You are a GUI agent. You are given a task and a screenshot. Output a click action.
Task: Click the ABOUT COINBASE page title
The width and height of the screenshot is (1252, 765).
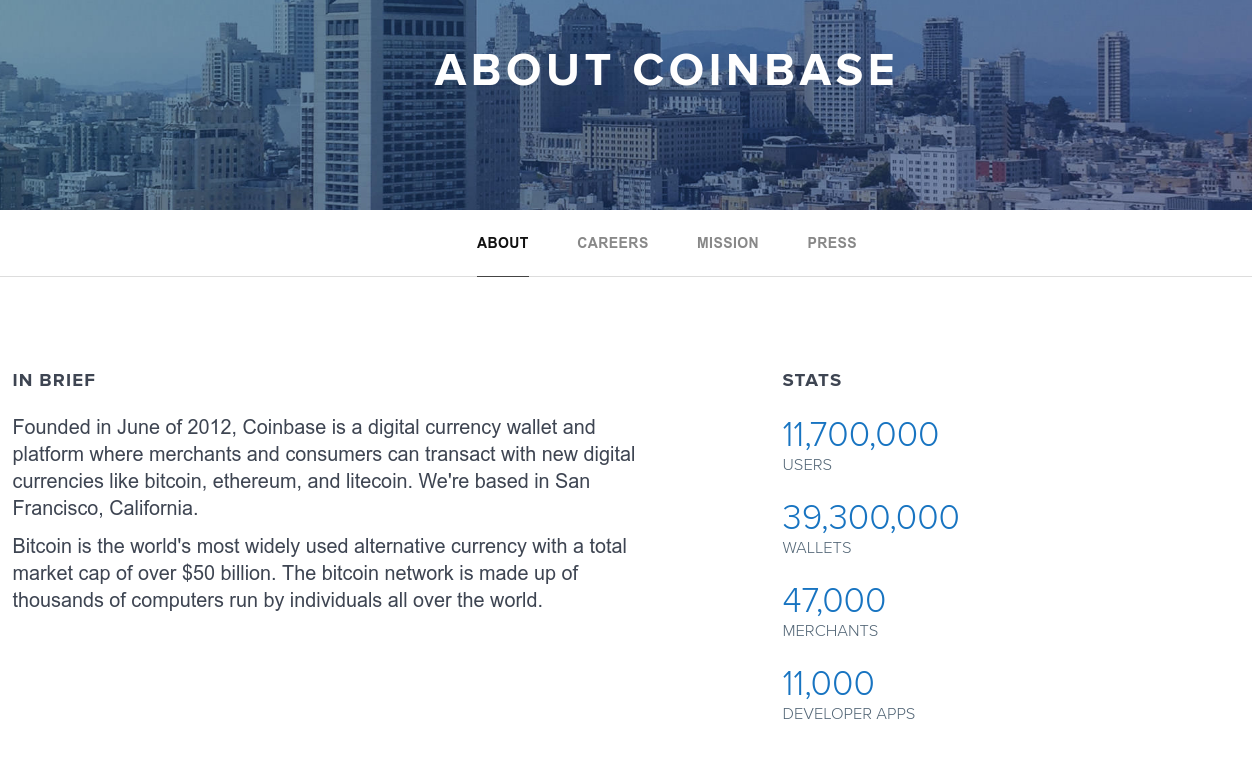pos(666,70)
